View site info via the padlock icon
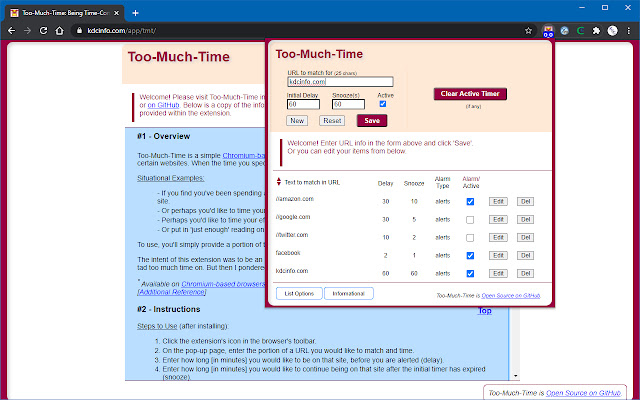640x400 pixels. 79,31
